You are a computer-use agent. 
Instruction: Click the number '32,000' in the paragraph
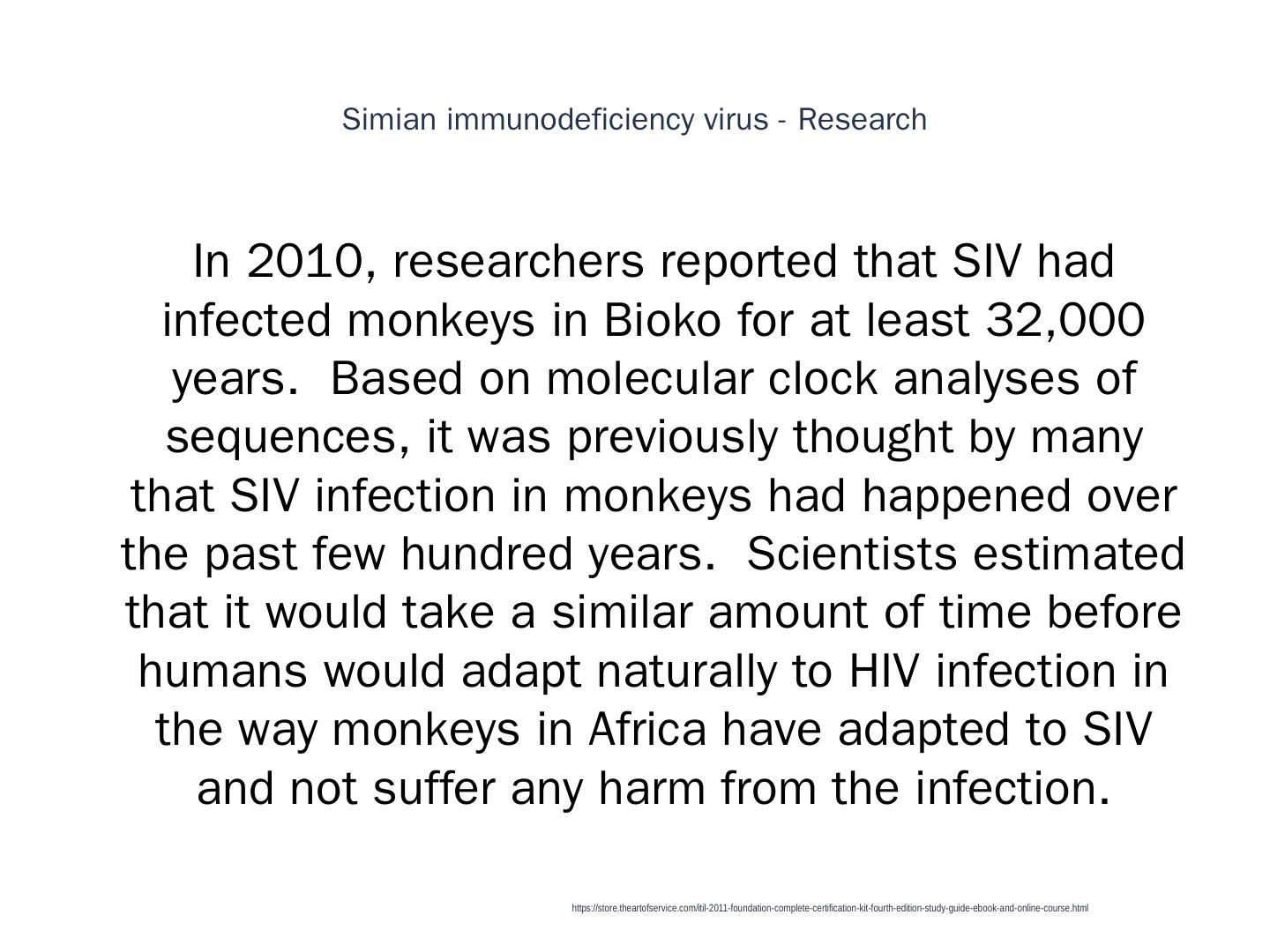1065,320
